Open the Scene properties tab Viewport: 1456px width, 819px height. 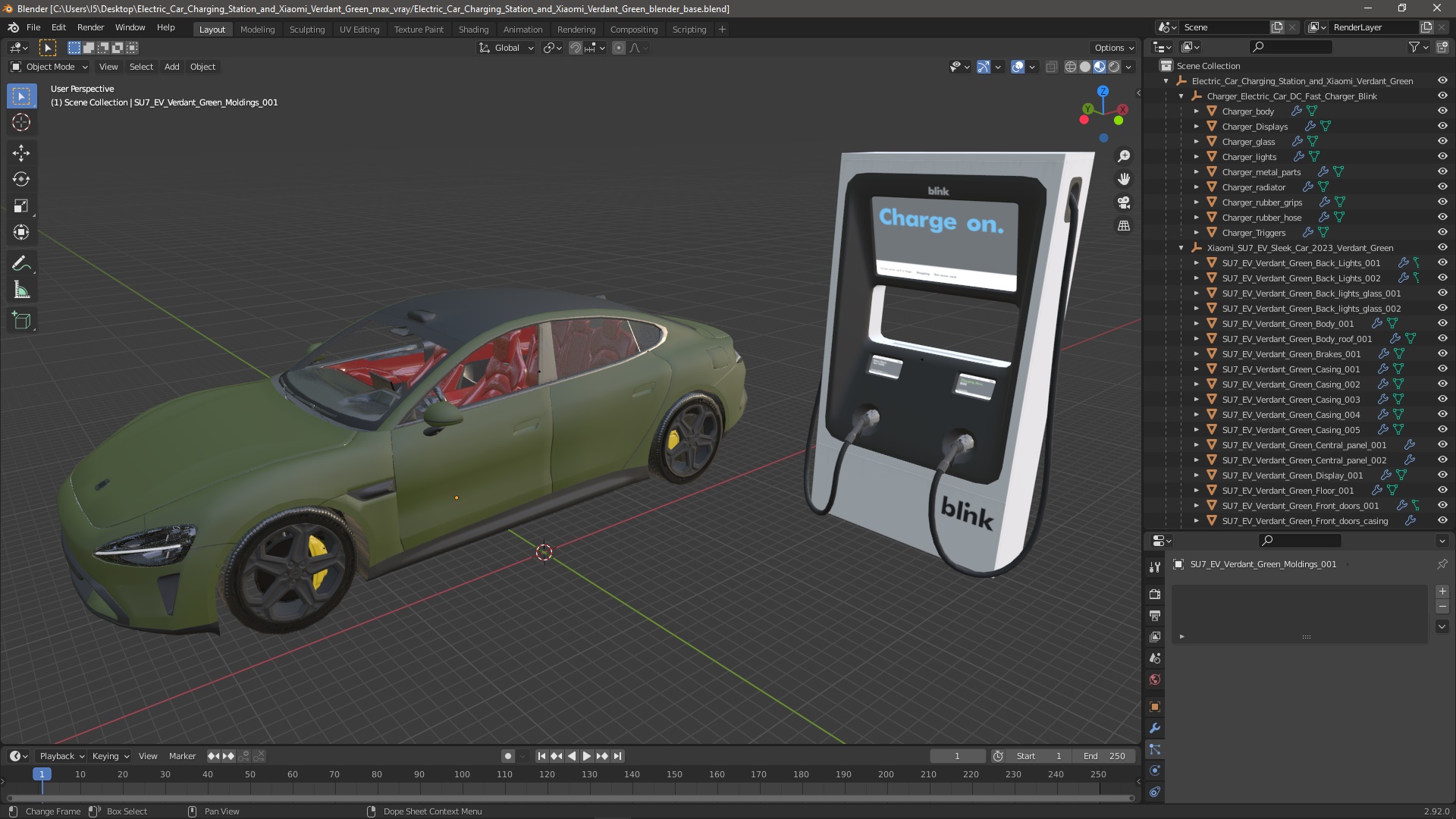click(1155, 658)
